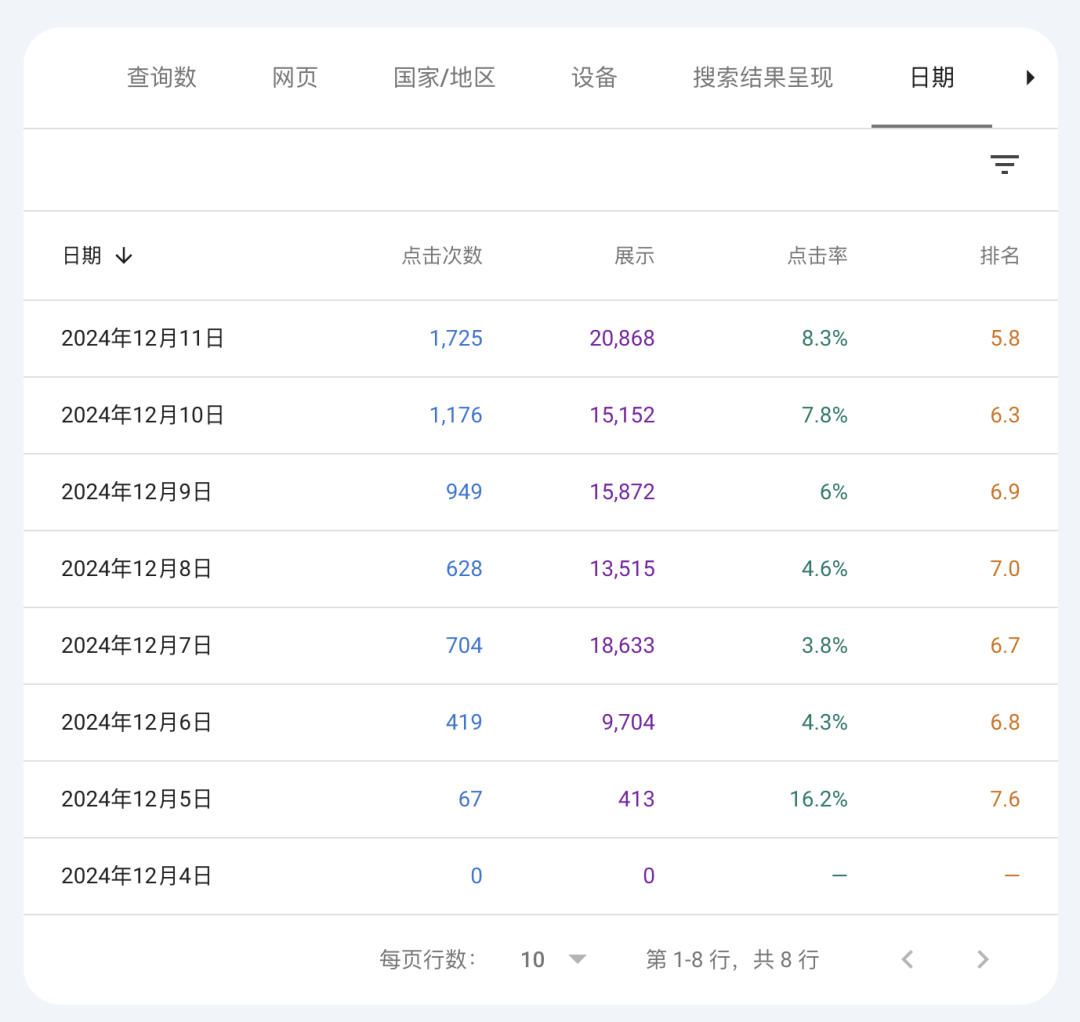
Task: Click the clicks value 949
Action: tap(464, 492)
